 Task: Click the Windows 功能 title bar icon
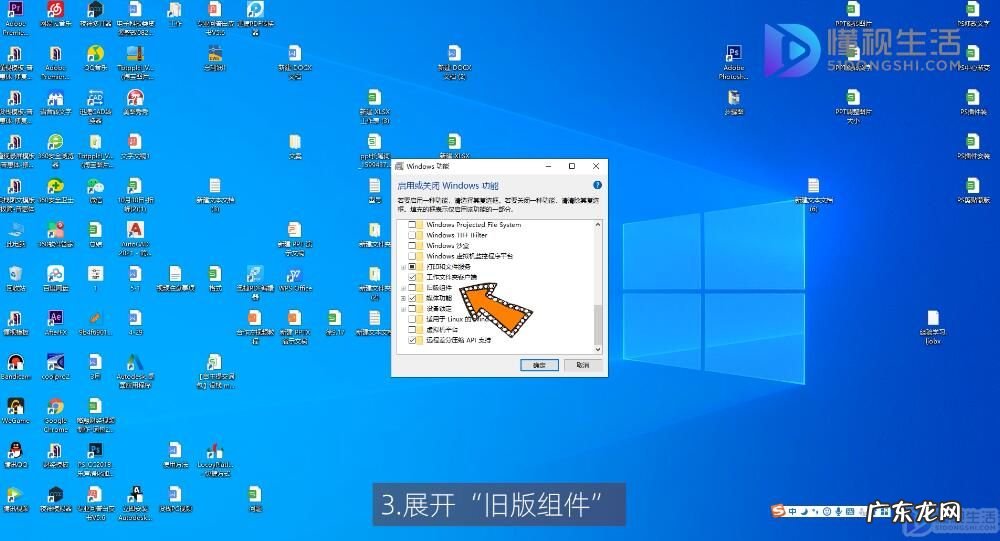(400, 166)
